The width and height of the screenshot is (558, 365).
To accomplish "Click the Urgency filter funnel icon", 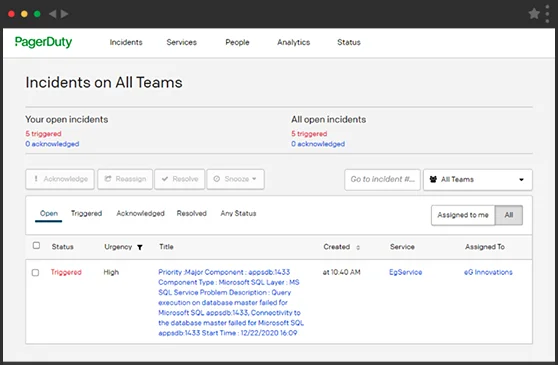I will 140,247.
